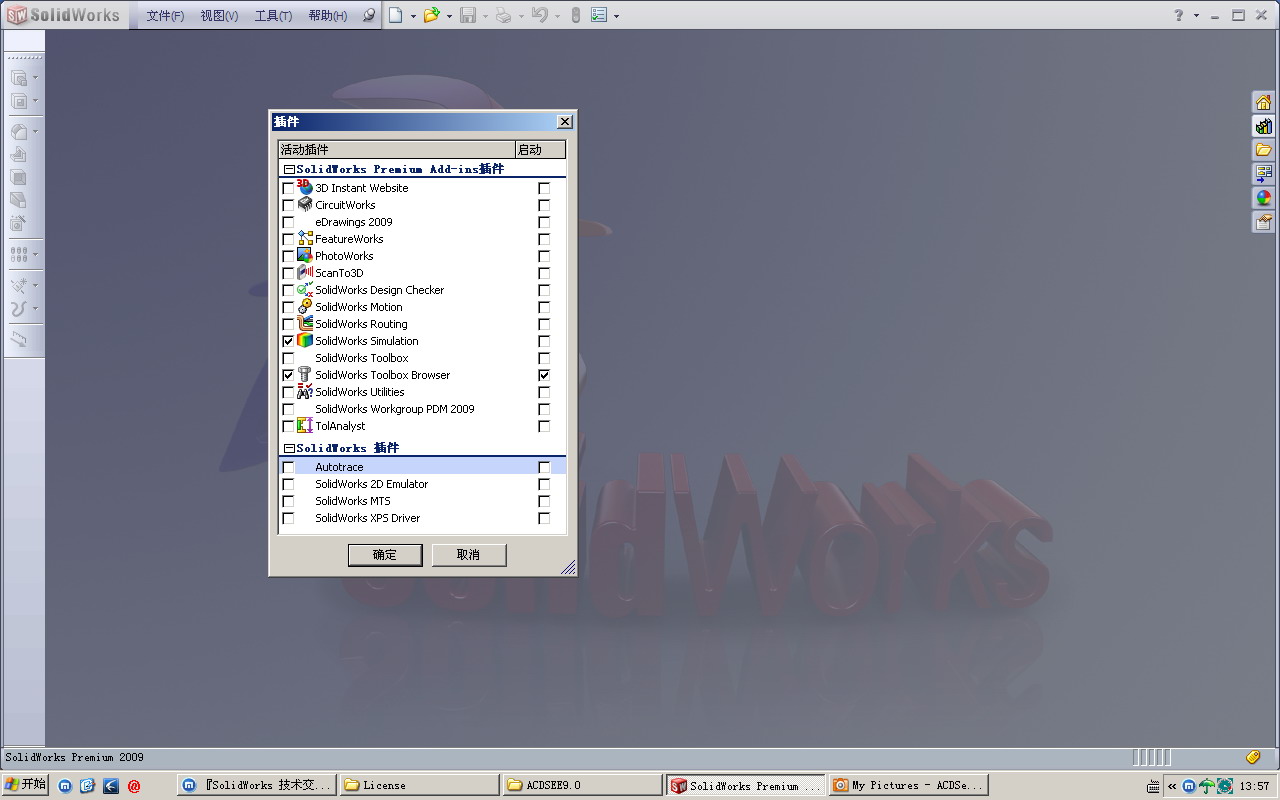Uncheck the SolidWorks Toolbox Browser active checkbox
This screenshot has width=1280, height=800.
coord(289,375)
